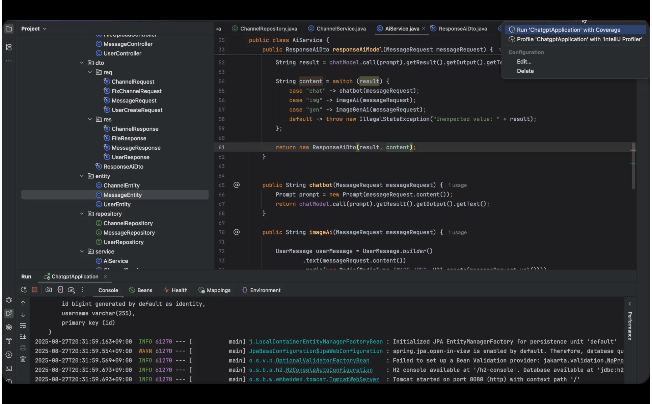Open the Project tool window folder icon
The width and height of the screenshot is (652, 404).
[9, 29]
